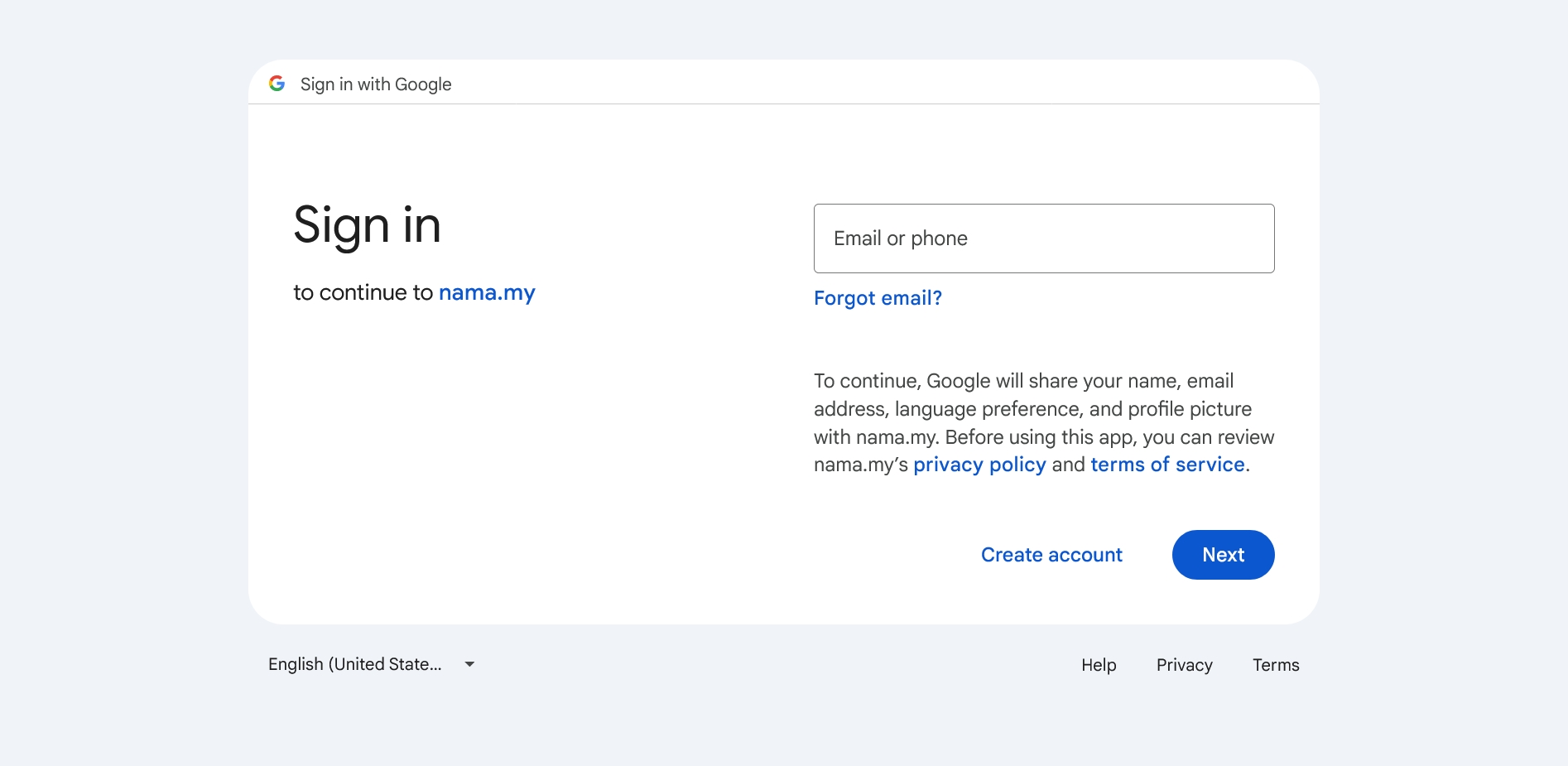Open the Forgot email? link
The height and width of the screenshot is (766, 1568).
(878, 298)
